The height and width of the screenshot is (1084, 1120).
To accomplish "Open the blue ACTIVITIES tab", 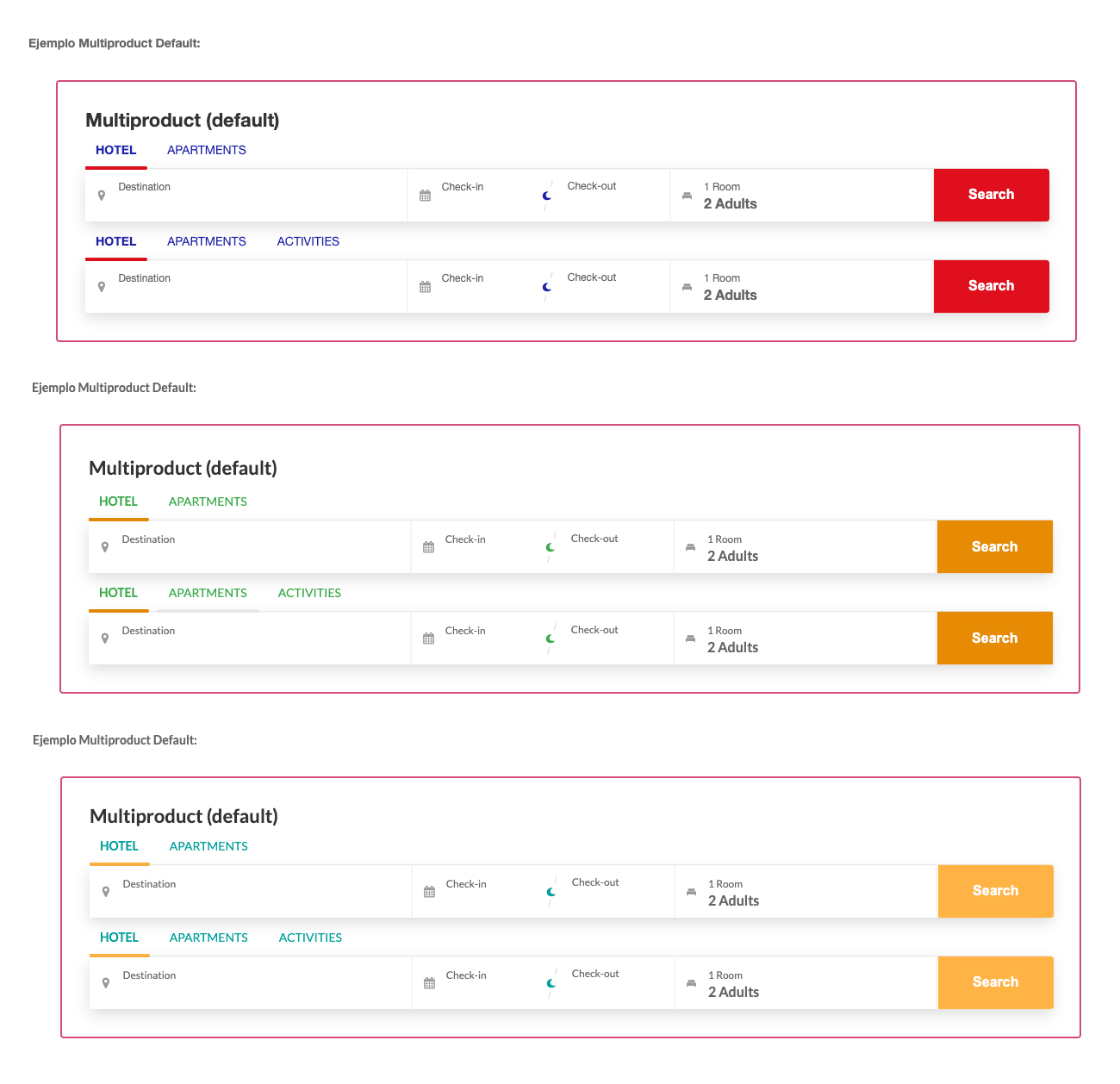I will tap(308, 241).
